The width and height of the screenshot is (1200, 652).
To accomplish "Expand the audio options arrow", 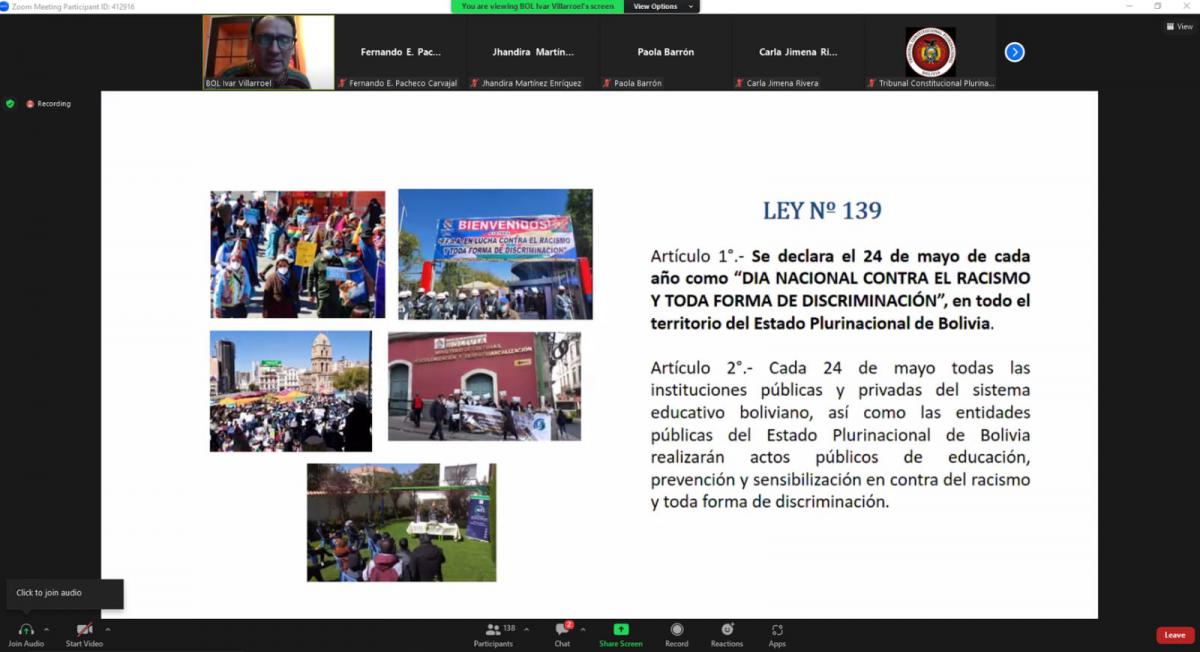I will pos(47,629).
